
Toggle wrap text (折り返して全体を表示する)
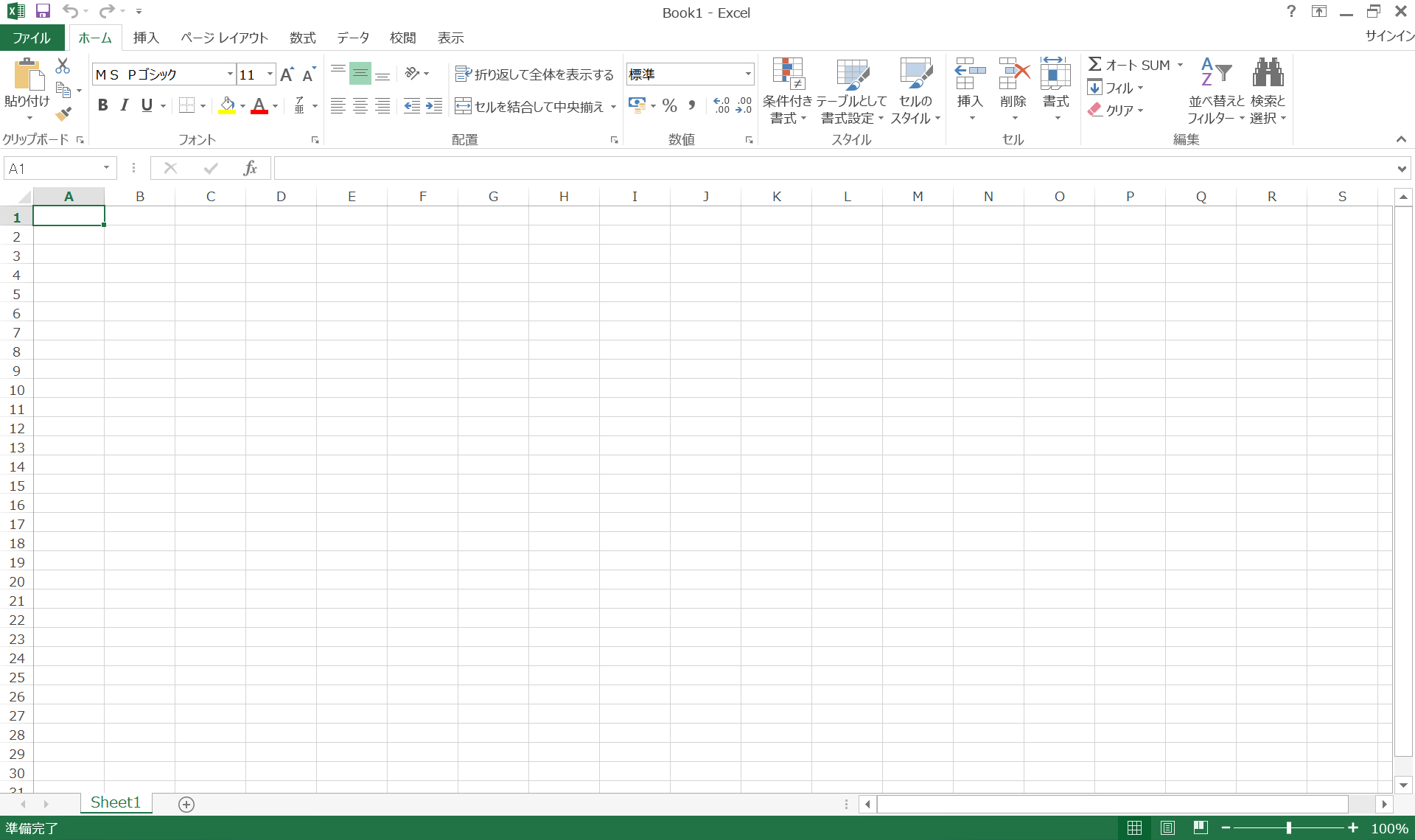[x=534, y=74]
